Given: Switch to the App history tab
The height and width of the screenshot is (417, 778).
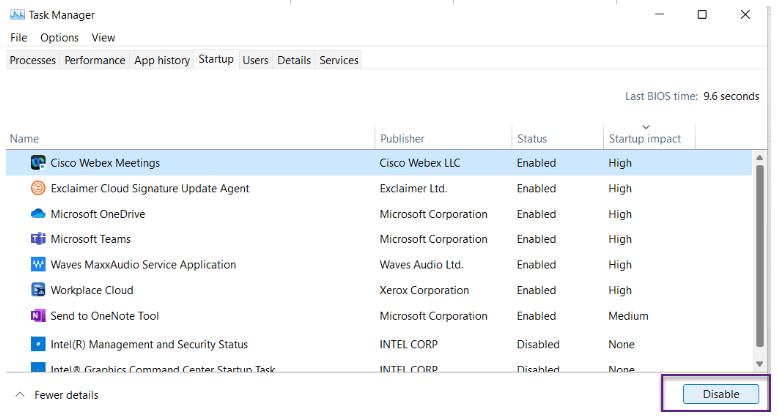Looking at the screenshot, I should [162, 60].
